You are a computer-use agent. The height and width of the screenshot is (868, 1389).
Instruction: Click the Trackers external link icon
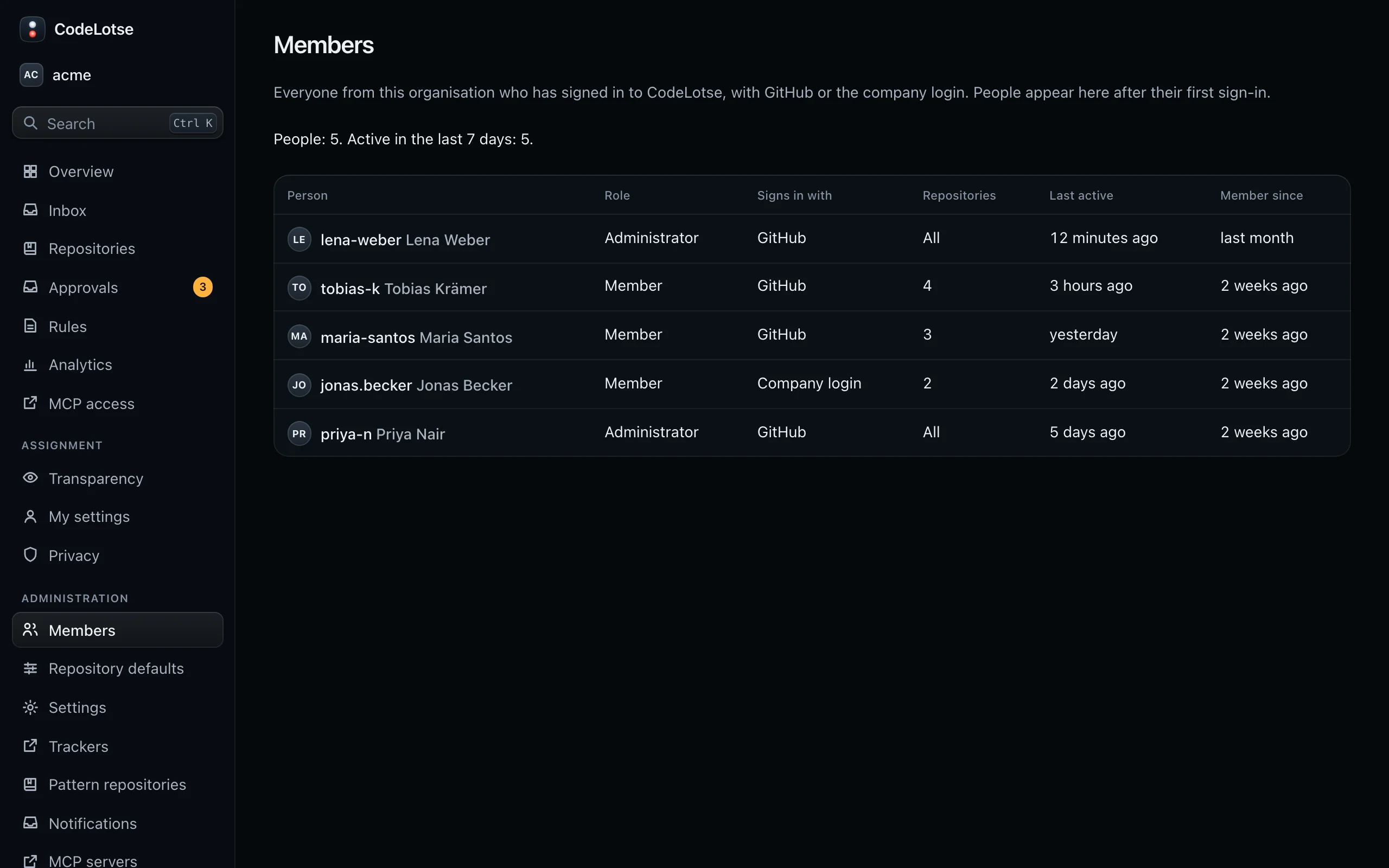30,746
